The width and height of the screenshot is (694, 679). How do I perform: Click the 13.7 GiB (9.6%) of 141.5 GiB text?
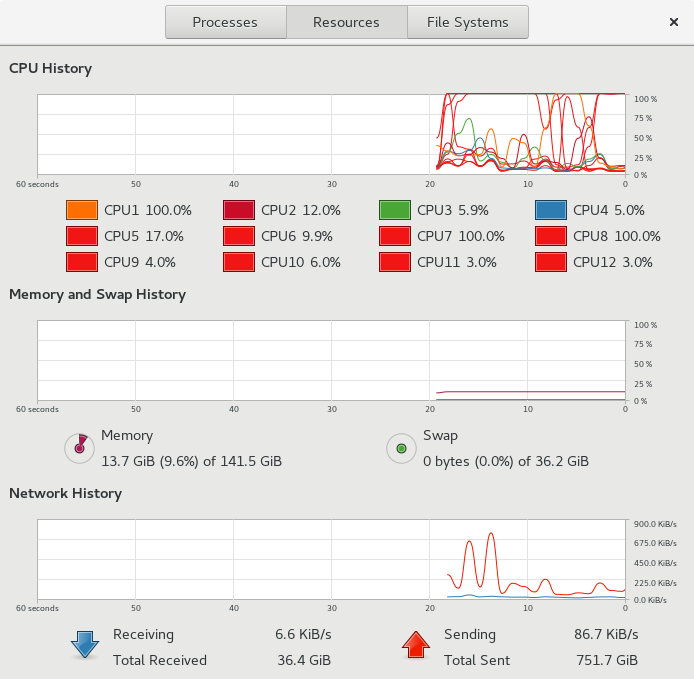click(192, 462)
